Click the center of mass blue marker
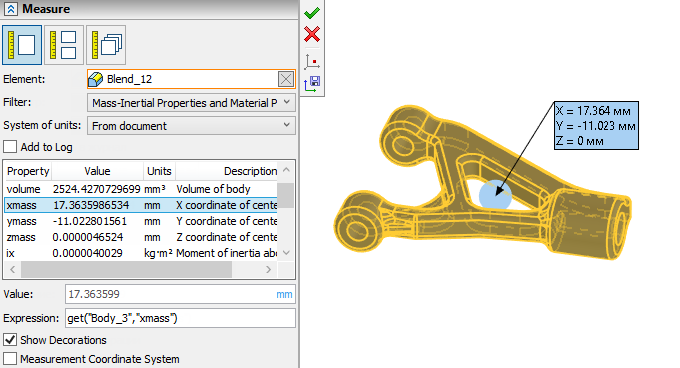This screenshot has height=368, width=680. [x=495, y=195]
